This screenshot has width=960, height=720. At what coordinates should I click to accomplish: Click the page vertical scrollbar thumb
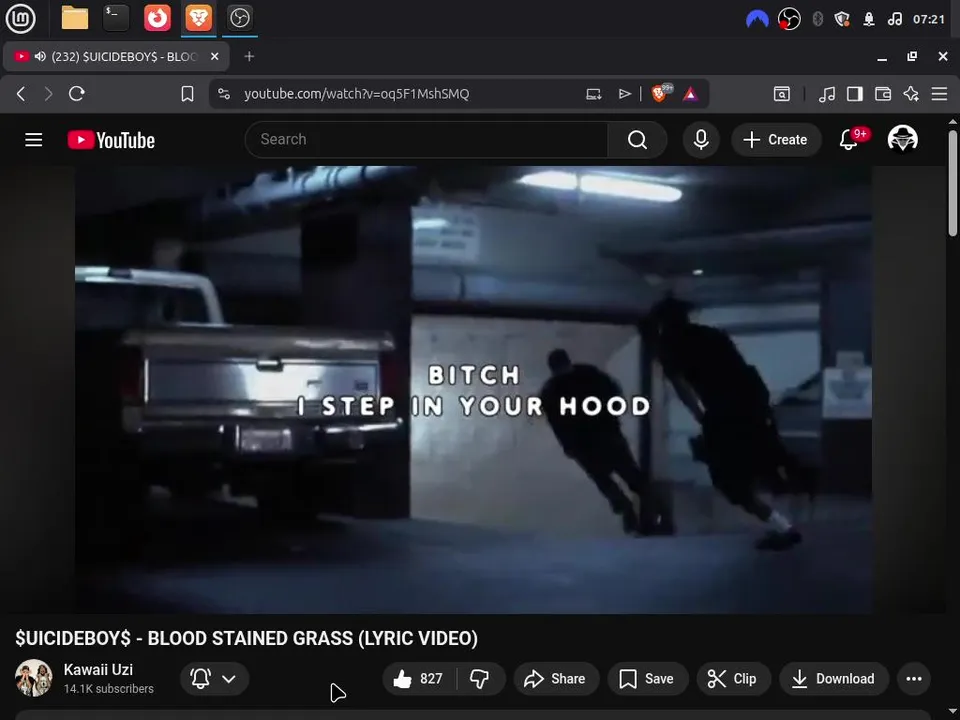(953, 183)
